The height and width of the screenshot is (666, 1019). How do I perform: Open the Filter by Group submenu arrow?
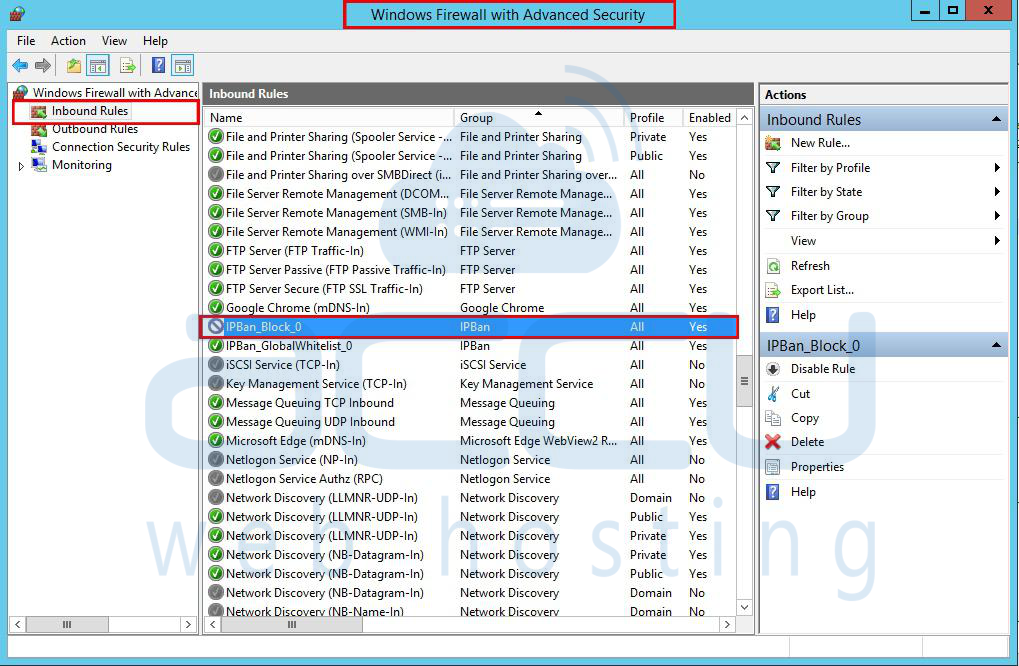point(997,216)
